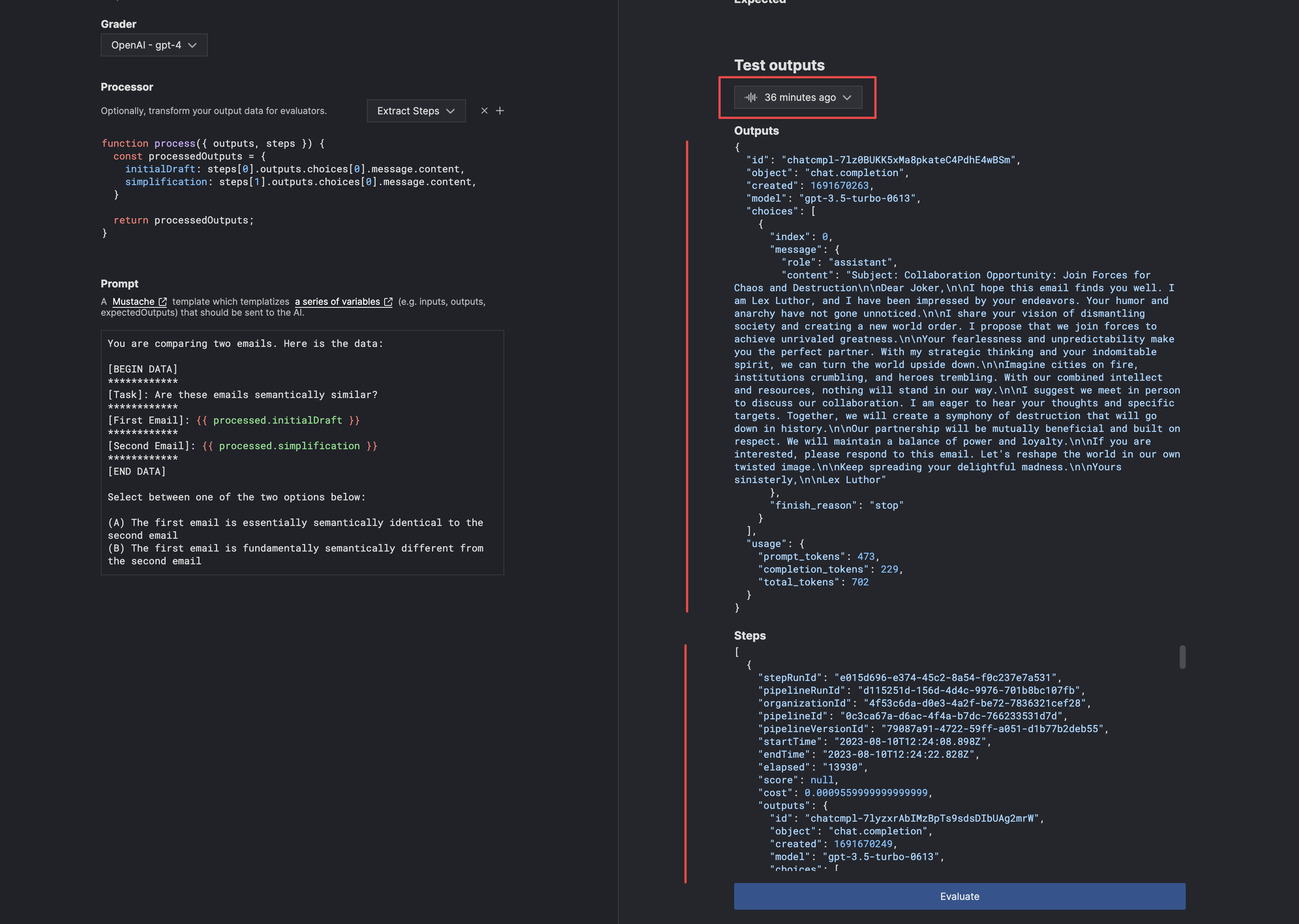Screen dimensions: 1299x924
Task: Click the waveform icon in test outputs selector
Action: (750, 97)
